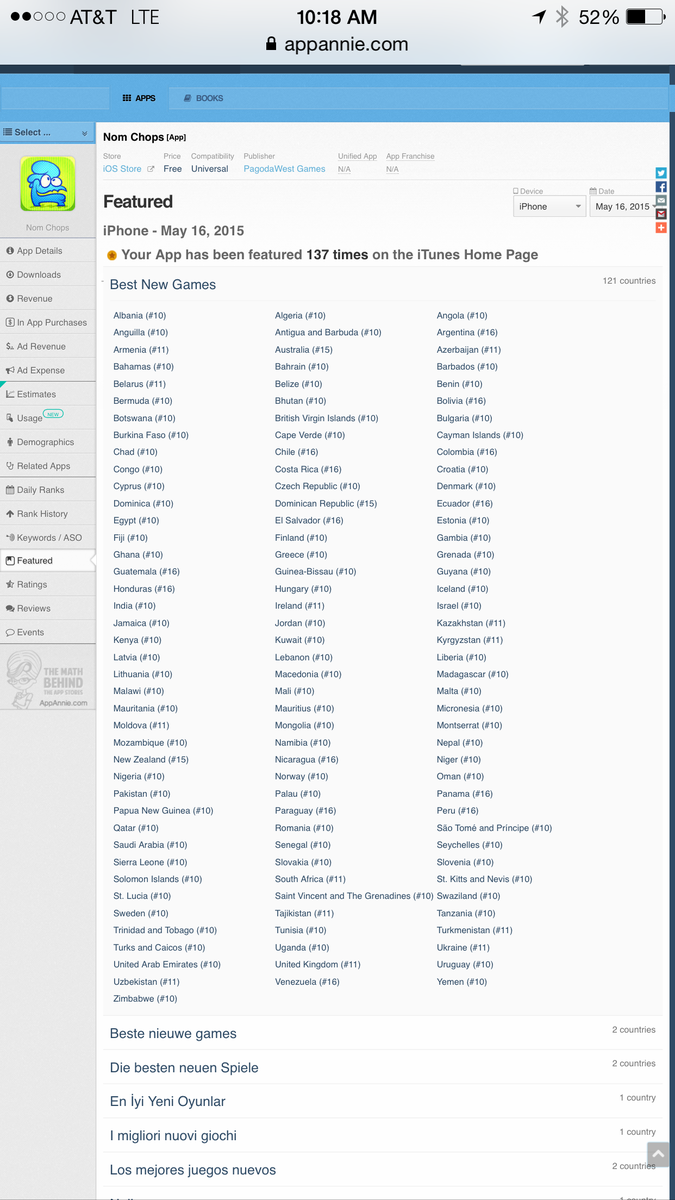Share page via the email icon

coord(661,201)
